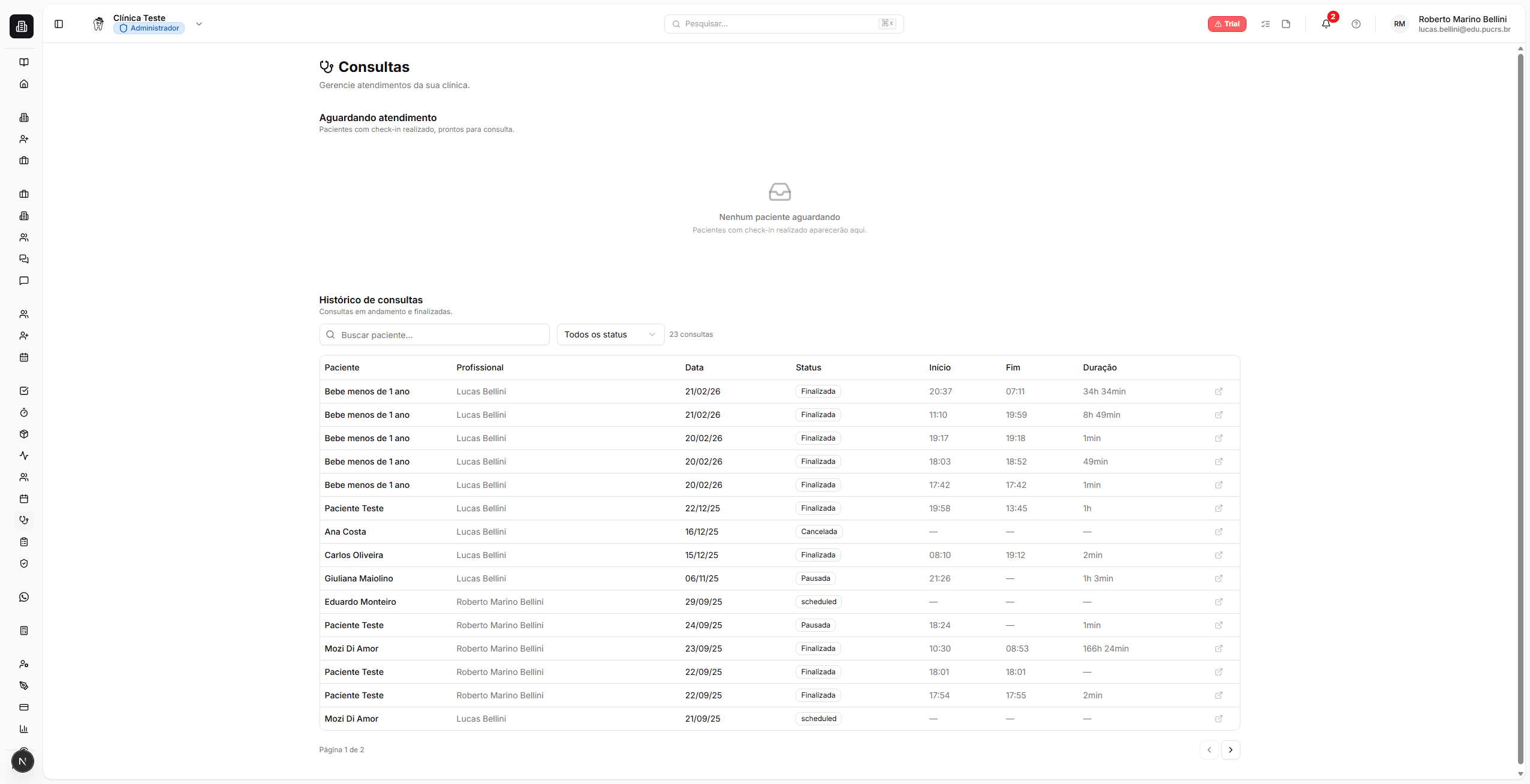
Task: Expand the Clínica Teste clinic switcher chevron
Action: (x=199, y=24)
